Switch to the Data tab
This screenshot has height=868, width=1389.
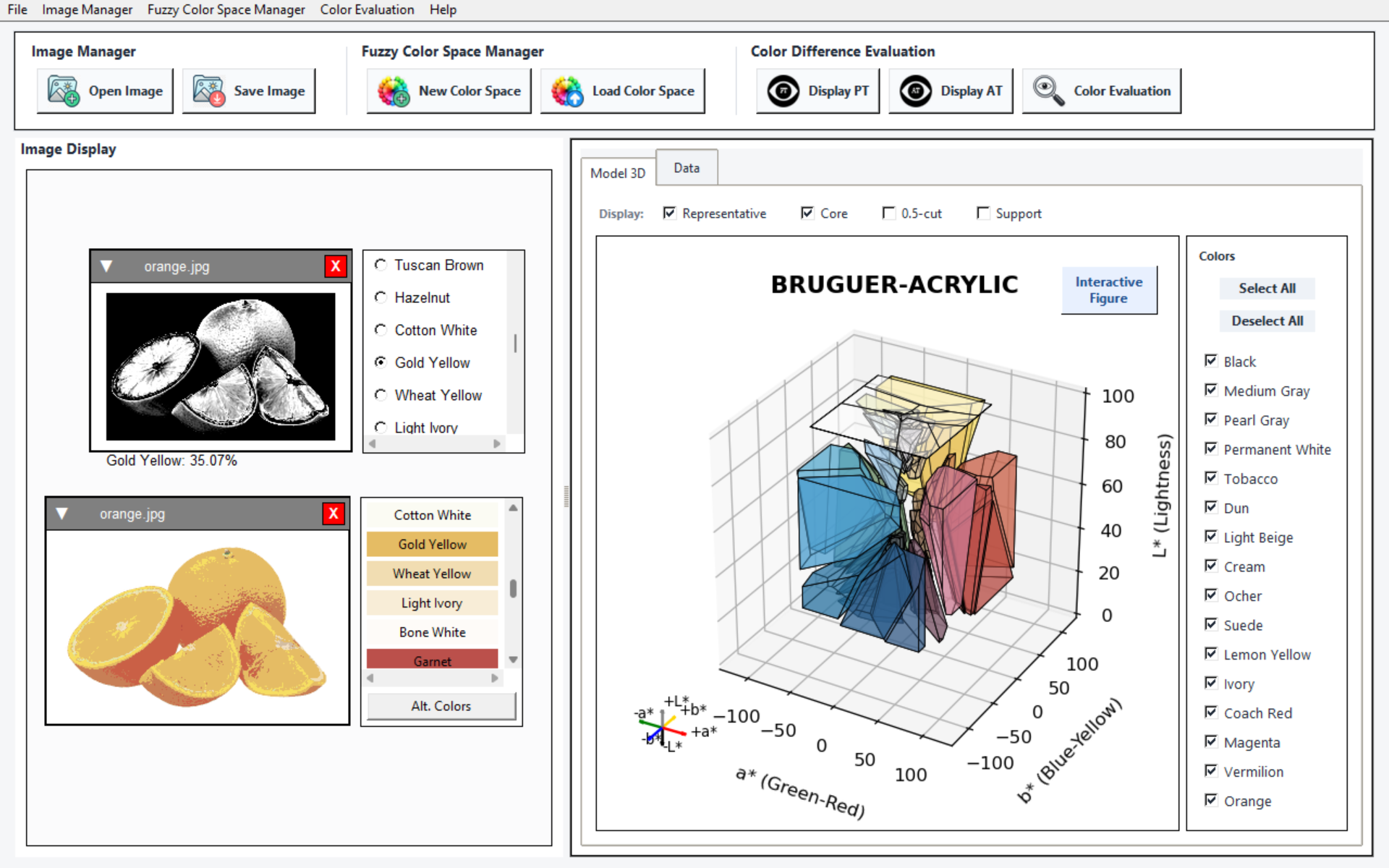coord(687,168)
